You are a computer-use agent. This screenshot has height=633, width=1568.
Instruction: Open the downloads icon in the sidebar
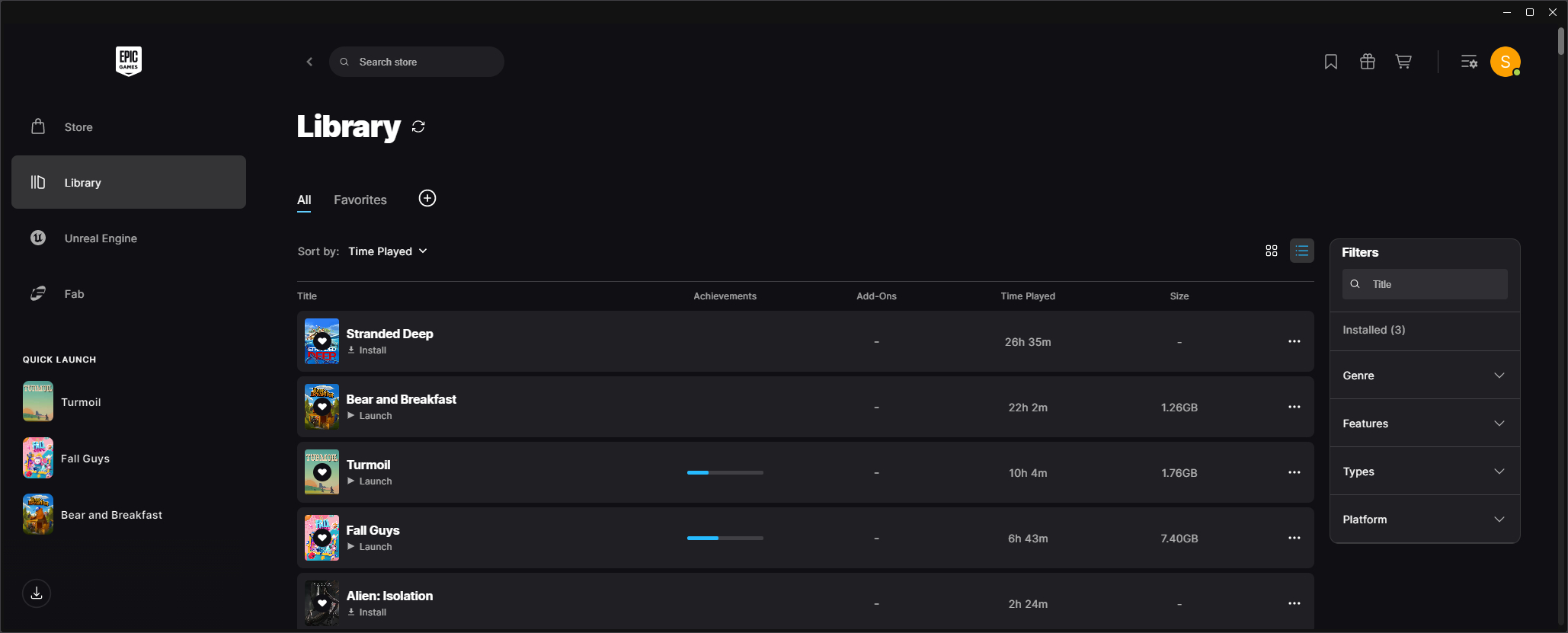point(37,593)
